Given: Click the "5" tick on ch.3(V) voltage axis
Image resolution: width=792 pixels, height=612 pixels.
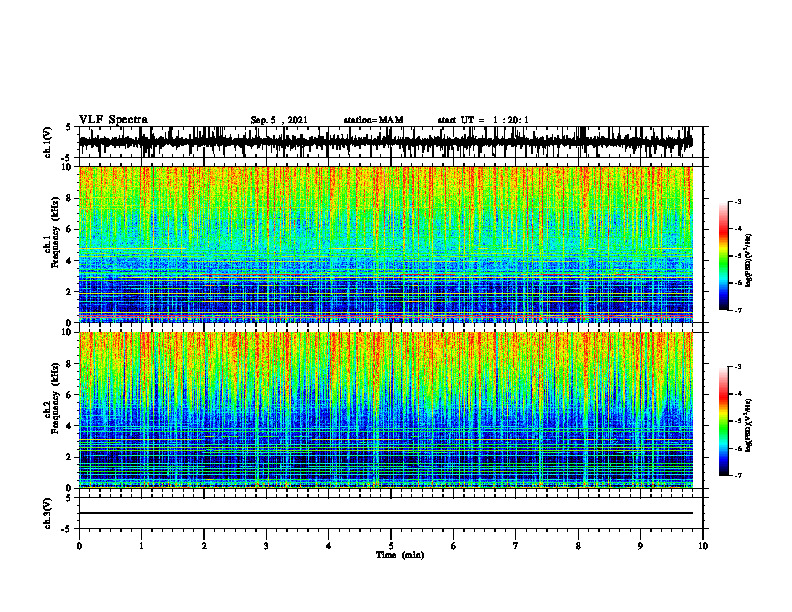Looking at the screenshot, I should point(69,498).
